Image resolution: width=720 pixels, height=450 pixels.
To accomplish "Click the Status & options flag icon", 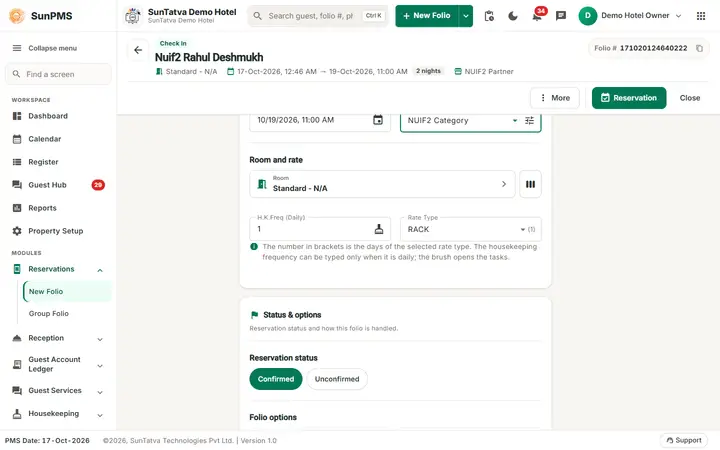I will click(x=254, y=315).
